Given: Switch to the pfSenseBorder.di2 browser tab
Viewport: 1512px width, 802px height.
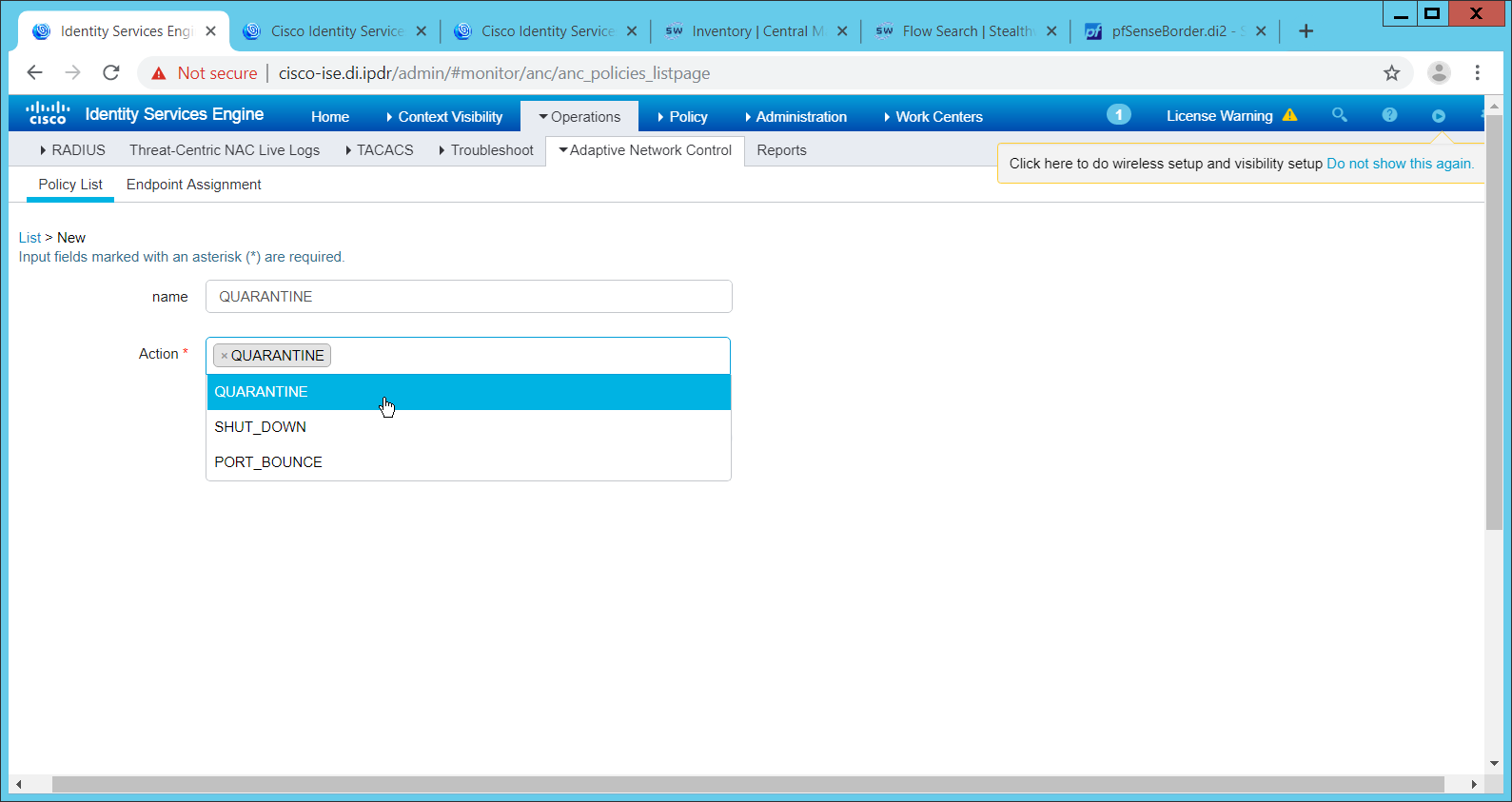Looking at the screenshot, I should (x=1169, y=31).
